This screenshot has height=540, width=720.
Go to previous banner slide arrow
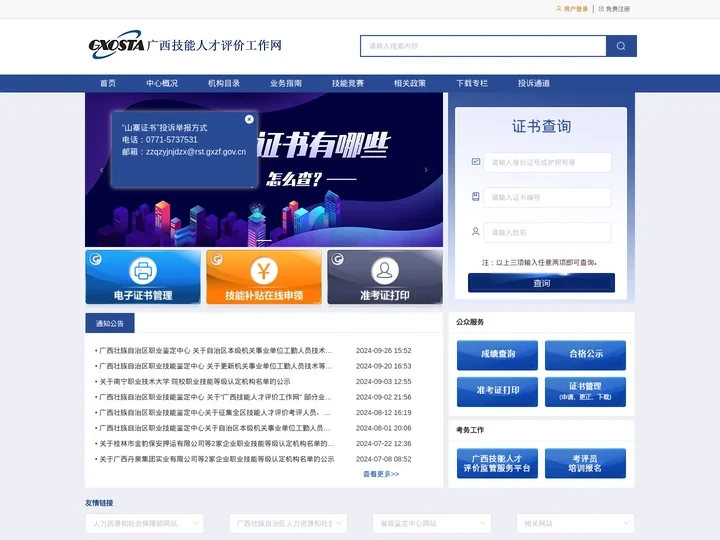pyautogui.click(x=101, y=170)
